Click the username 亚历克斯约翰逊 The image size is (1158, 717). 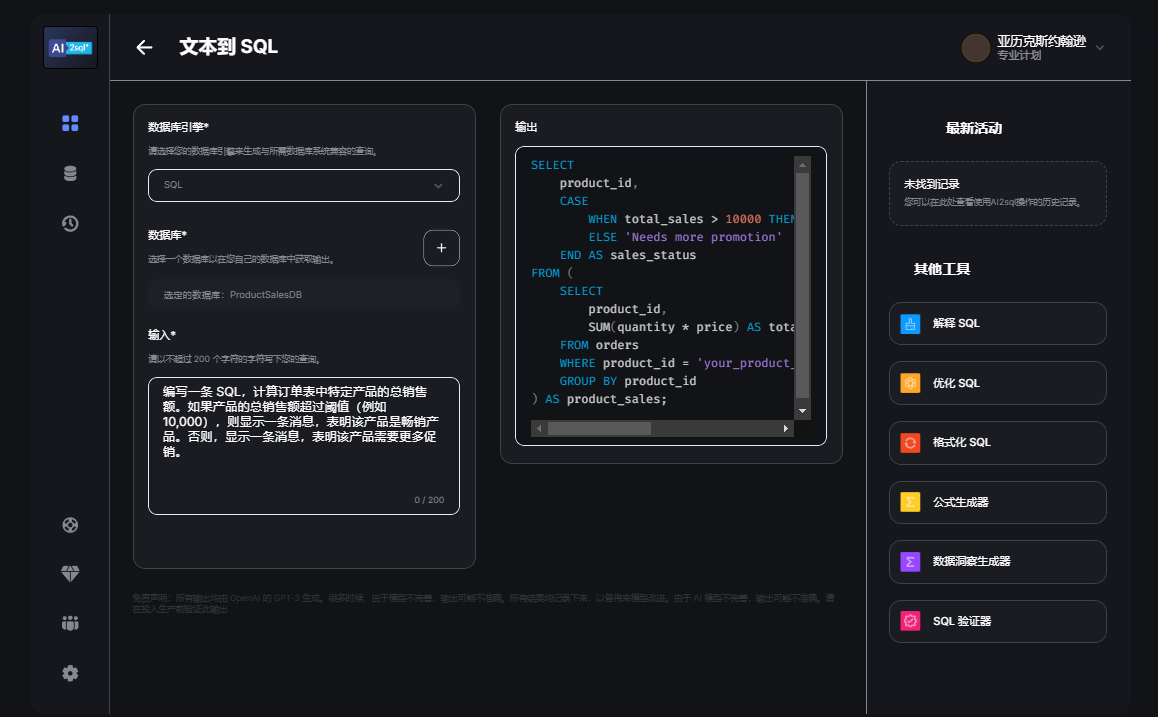1041,41
